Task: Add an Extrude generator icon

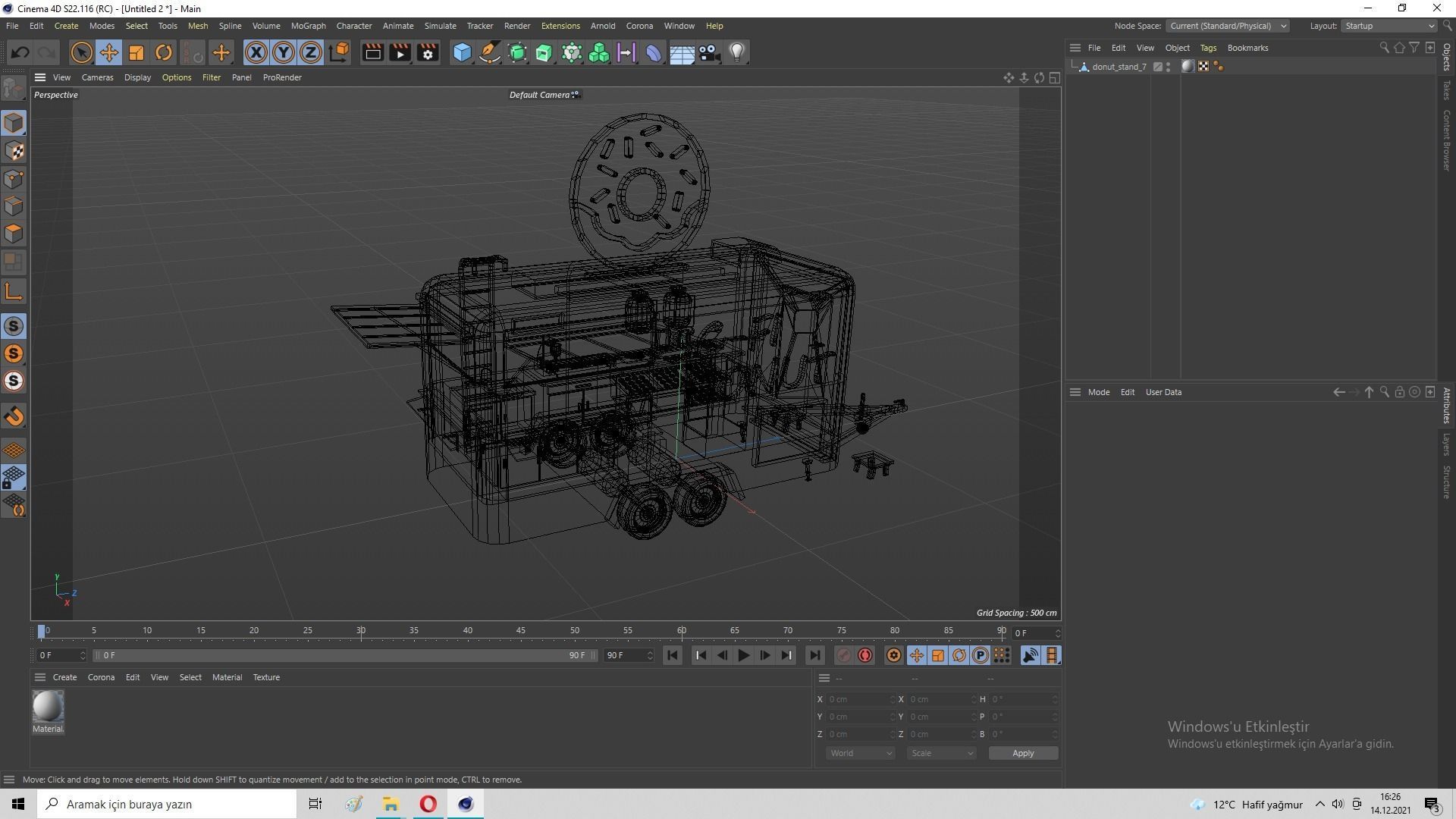Action: tap(544, 52)
